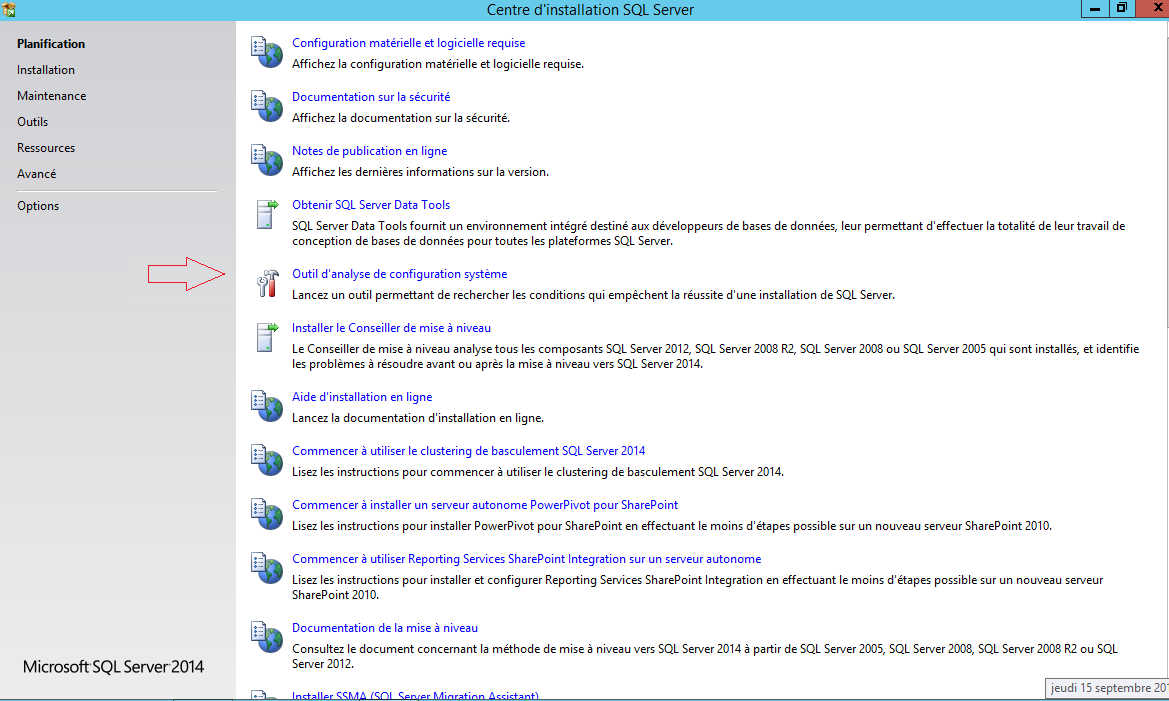View Notes de publication en ligne
1169x701 pixels.
(370, 151)
